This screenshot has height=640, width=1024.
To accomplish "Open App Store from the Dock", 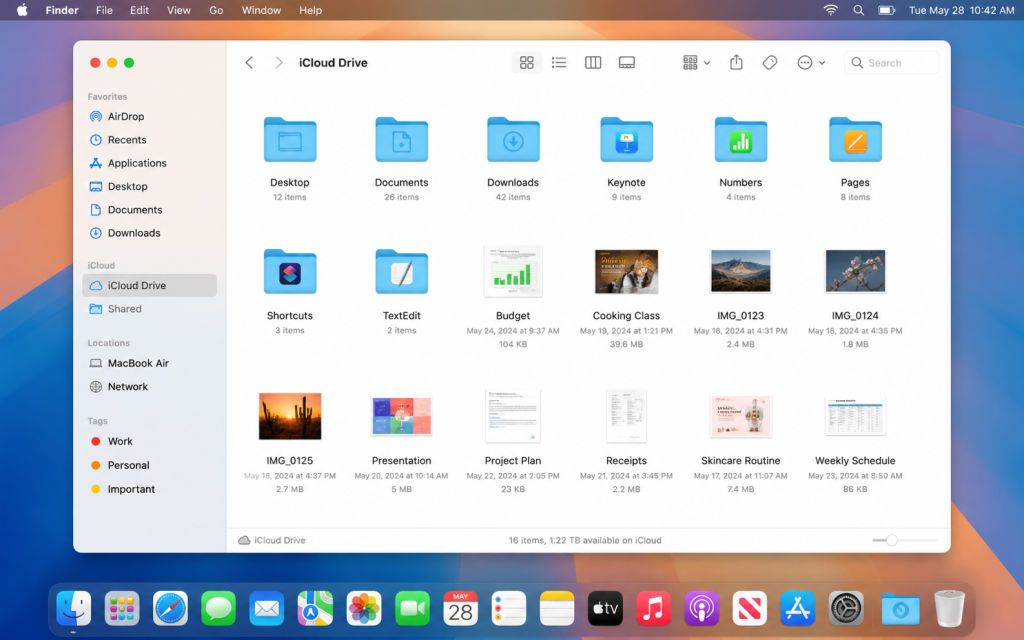I will pos(798,609).
